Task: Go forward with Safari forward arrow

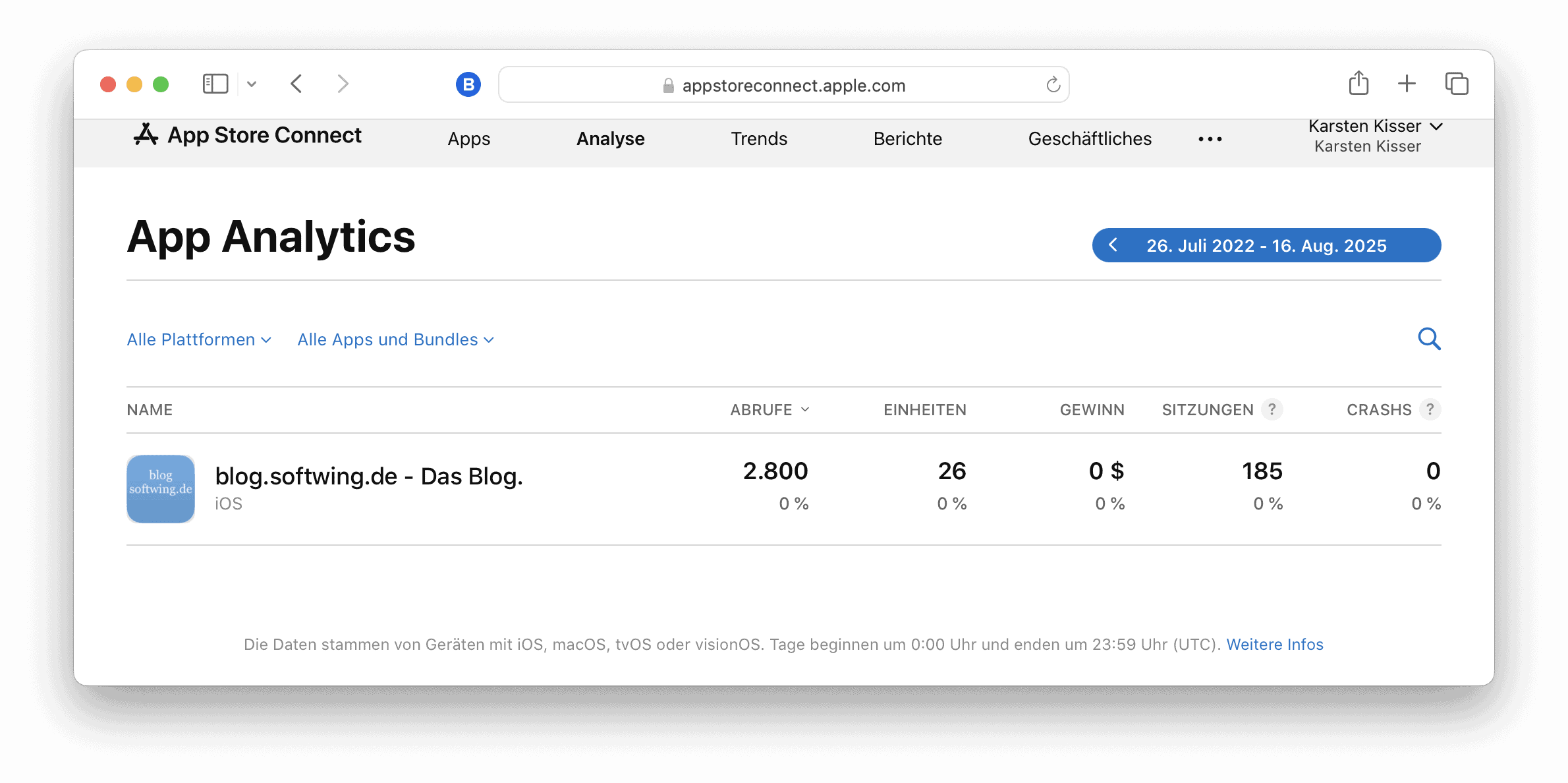Action: pyautogui.click(x=343, y=84)
